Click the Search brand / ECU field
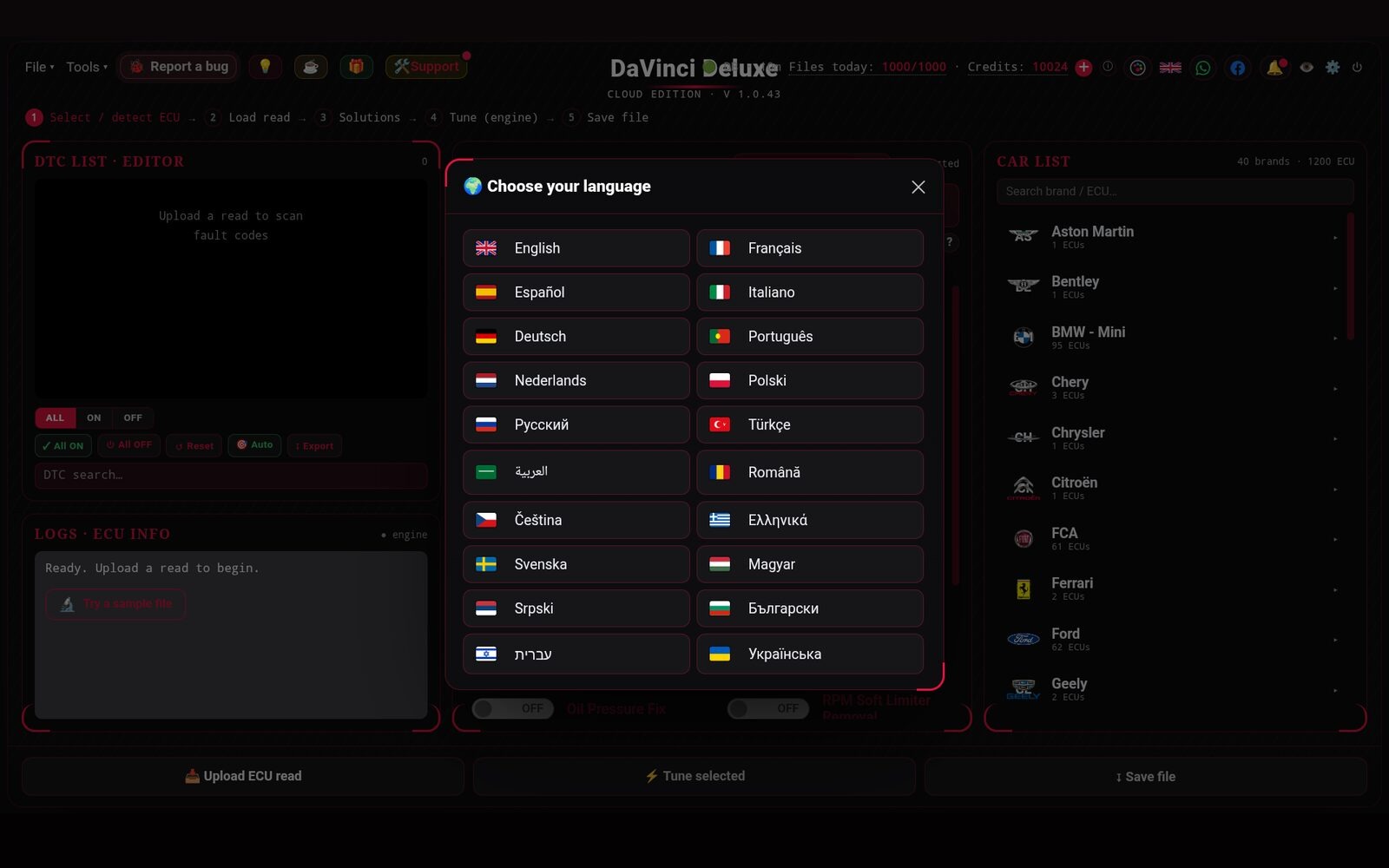The height and width of the screenshot is (868, 1389). click(1175, 192)
